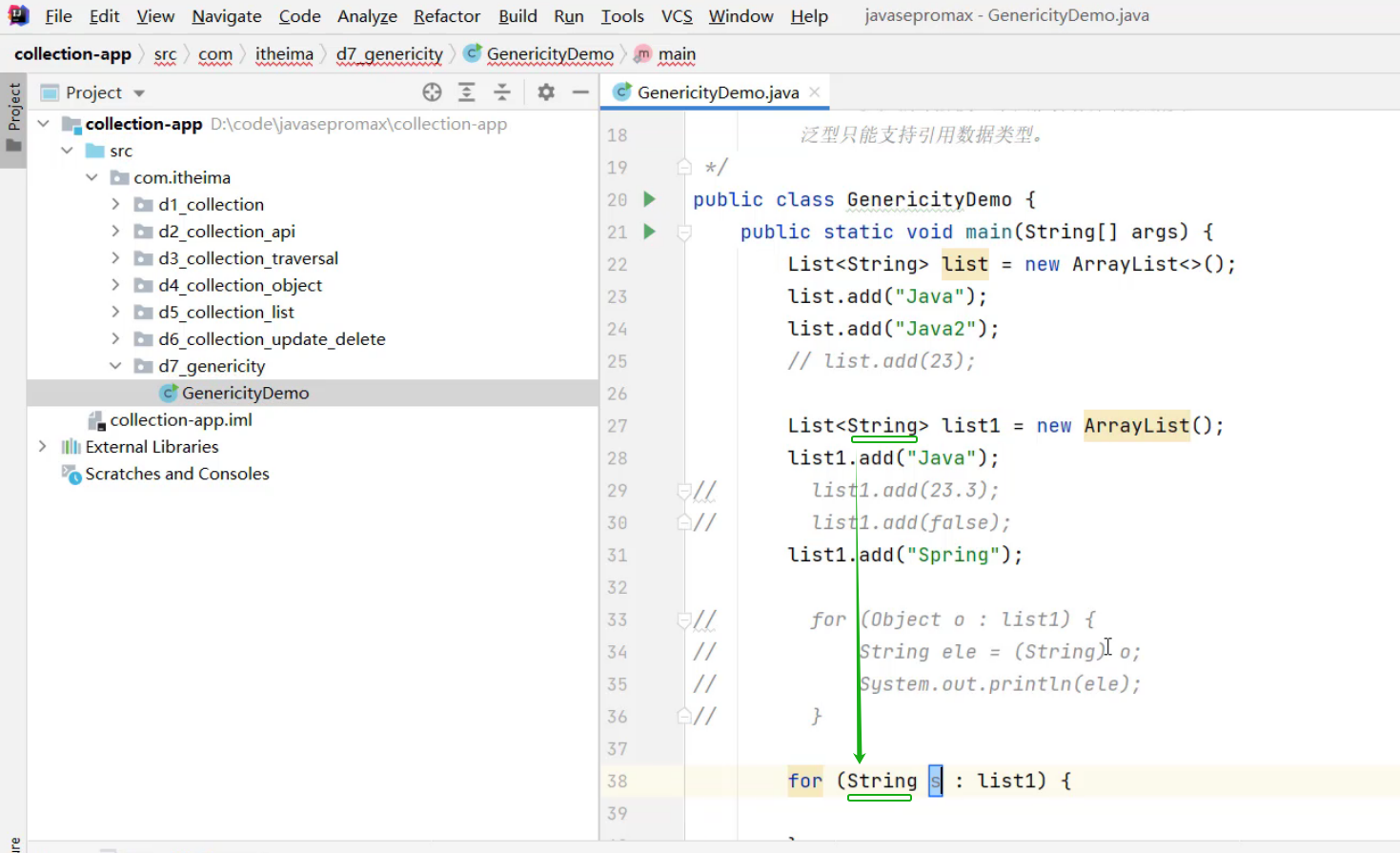
Task: Open the Code menu
Action: pyautogui.click(x=299, y=16)
